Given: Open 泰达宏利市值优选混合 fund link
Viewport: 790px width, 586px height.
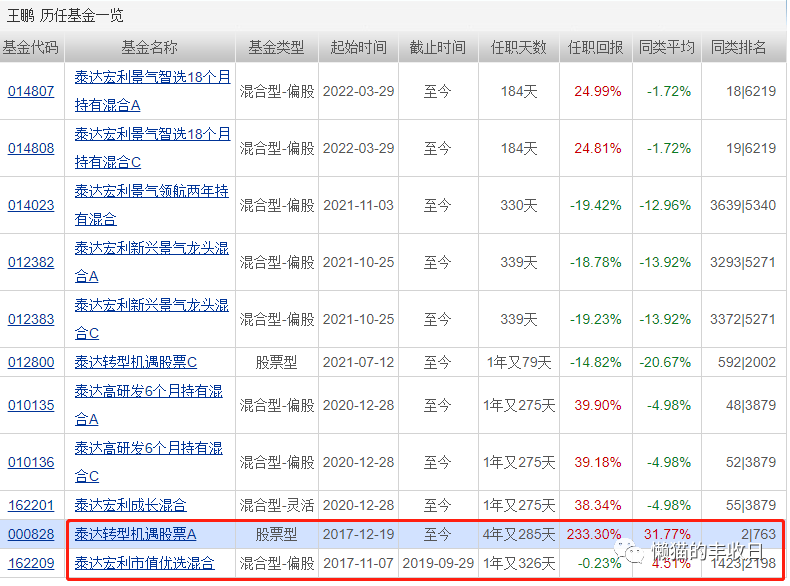Looking at the screenshot, I should 145,563.
